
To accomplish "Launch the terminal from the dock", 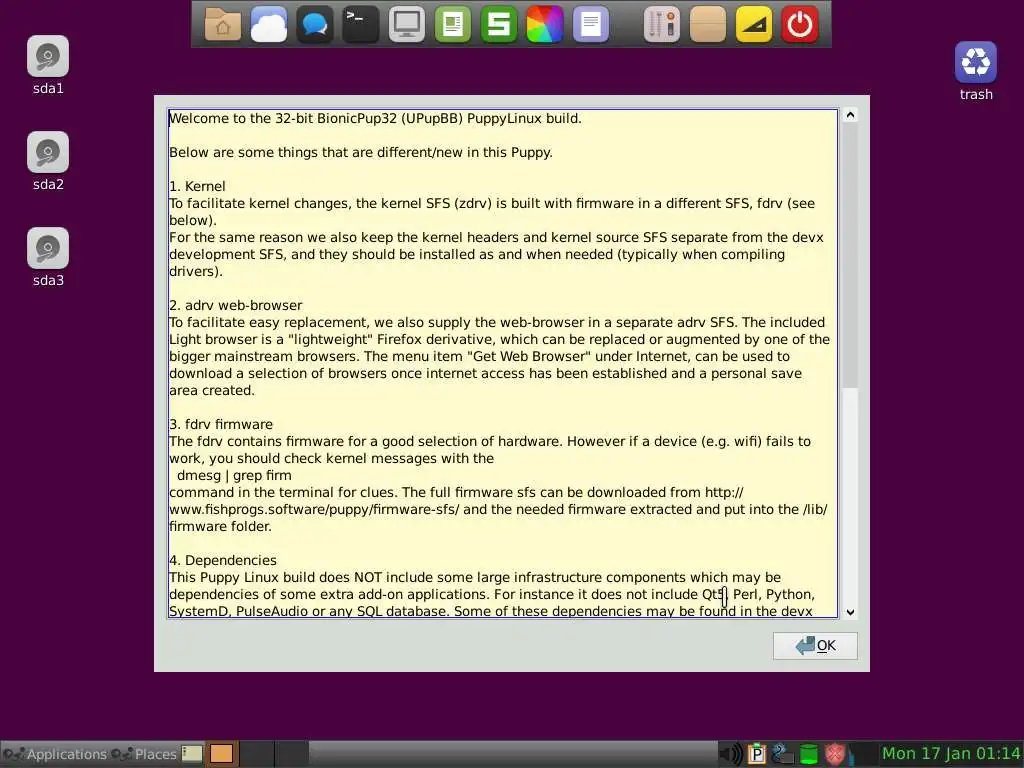I will 360,25.
